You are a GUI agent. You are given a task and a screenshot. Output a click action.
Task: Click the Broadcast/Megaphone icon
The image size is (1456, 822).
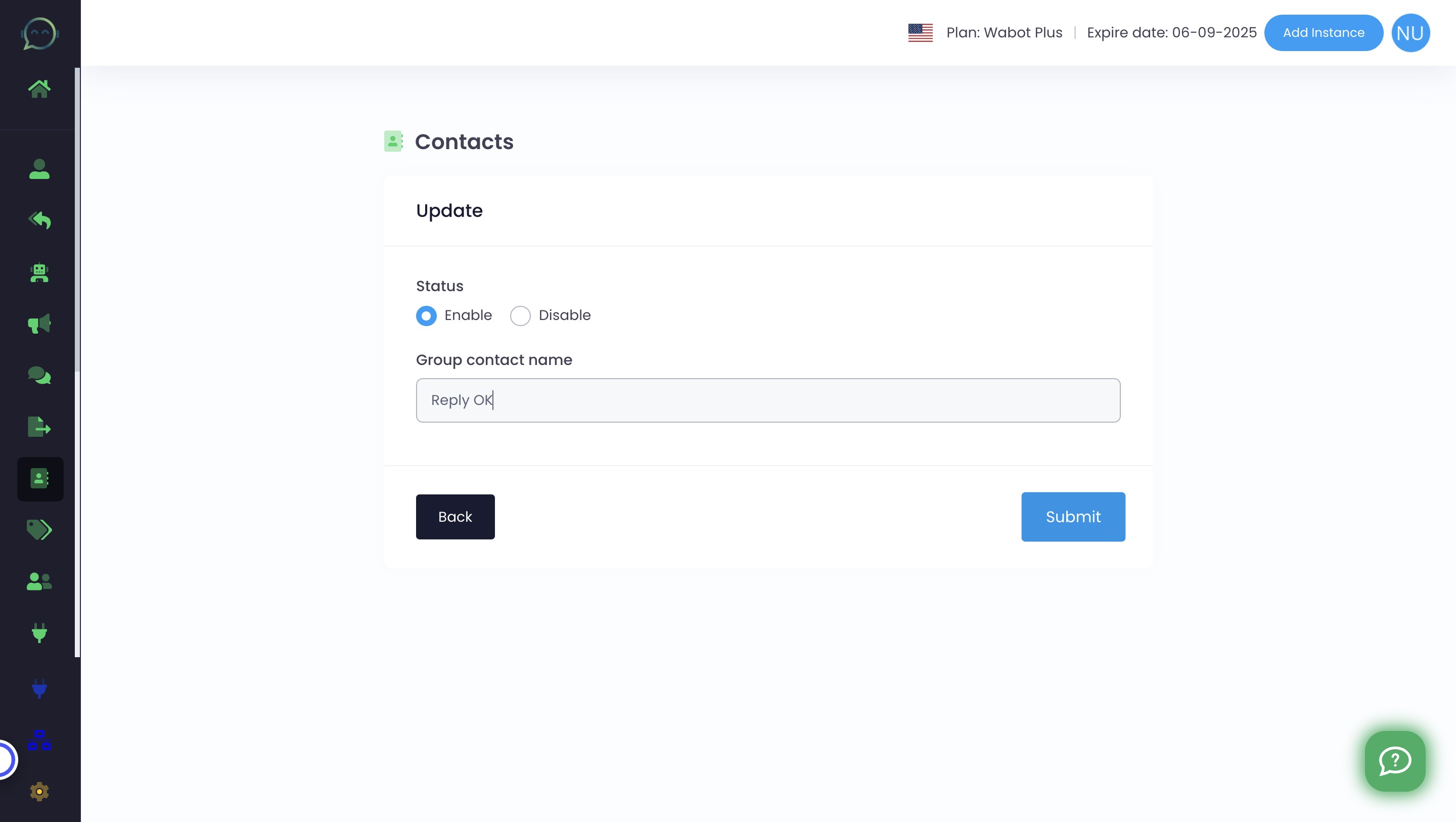(40, 324)
